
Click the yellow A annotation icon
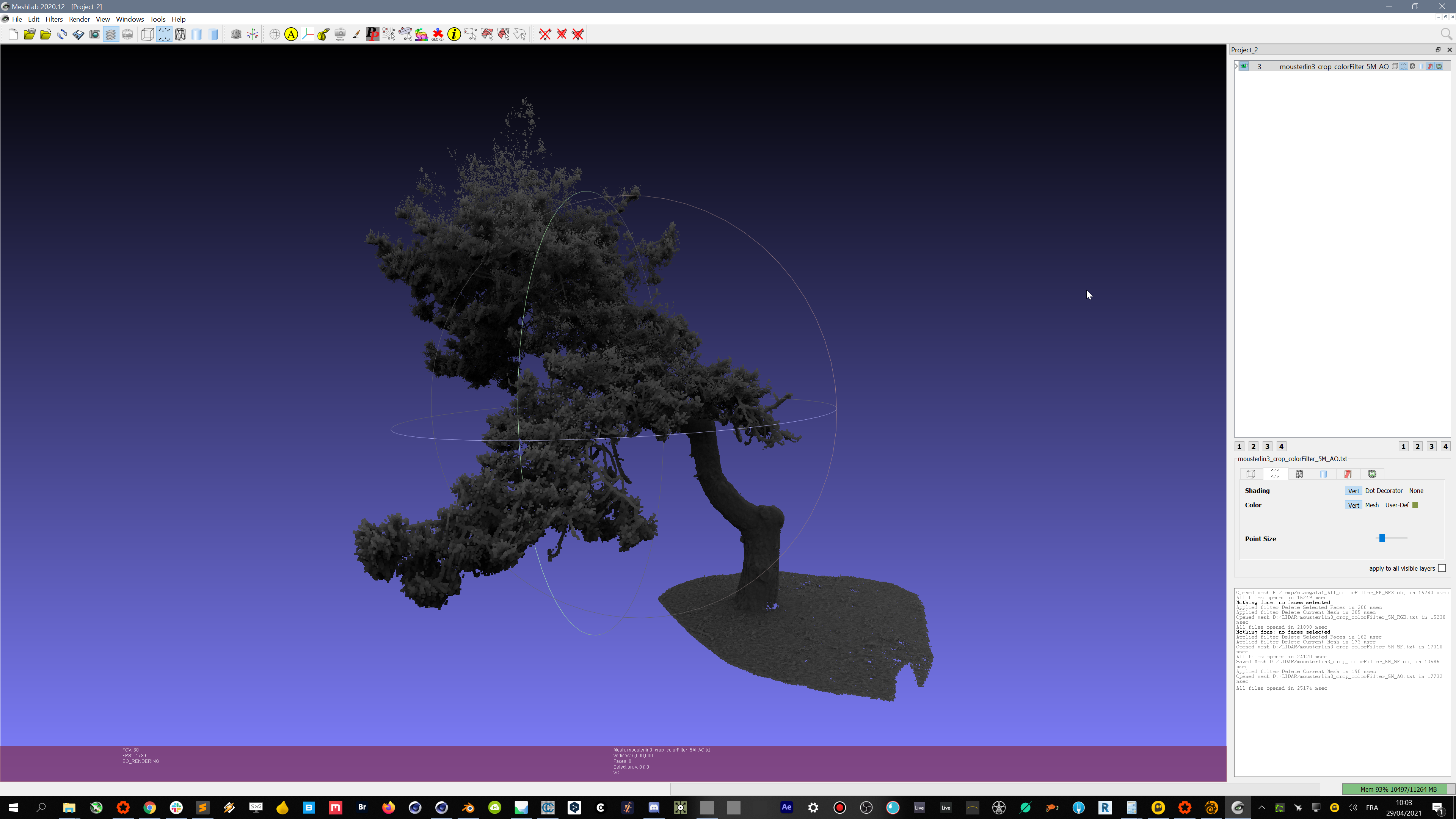[291, 35]
